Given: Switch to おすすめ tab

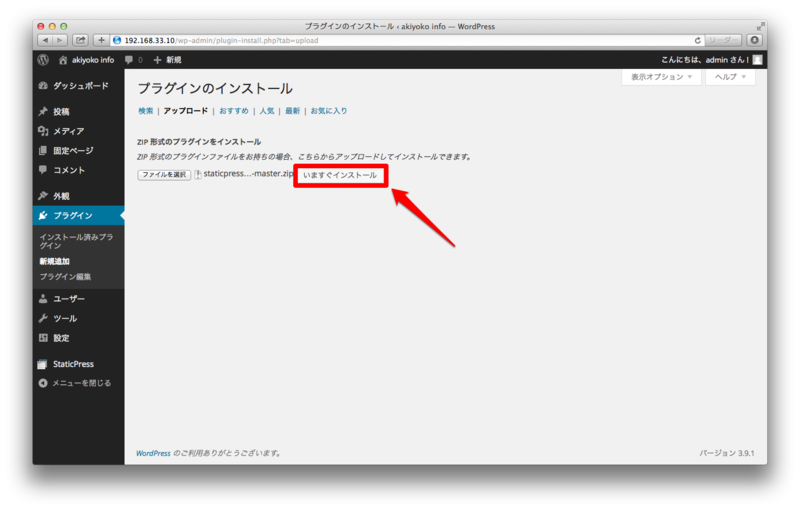Looking at the screenshot, I should pyautogui.click(x=234, y=111).
